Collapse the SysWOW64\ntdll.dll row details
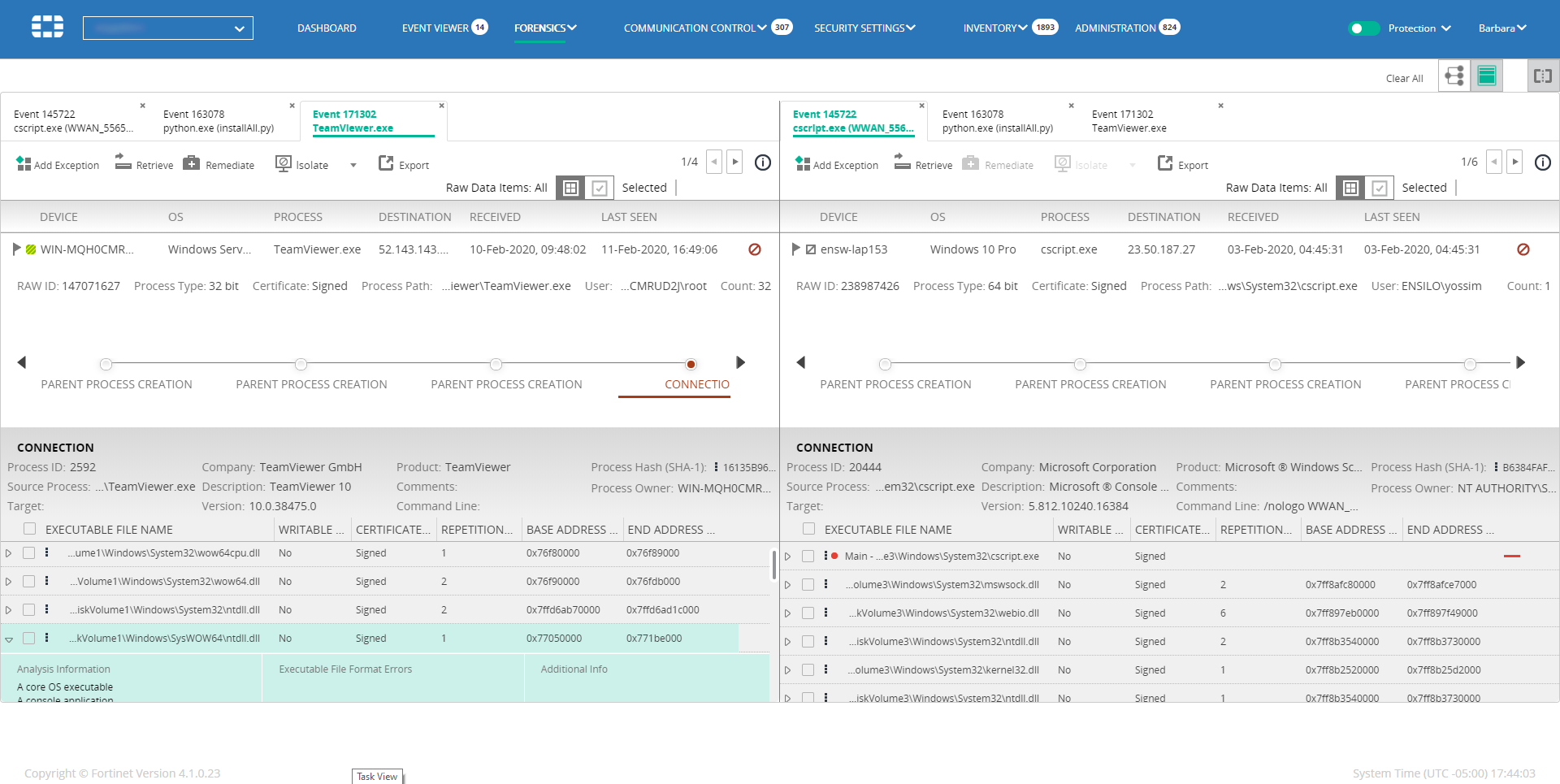 (9, 639)
